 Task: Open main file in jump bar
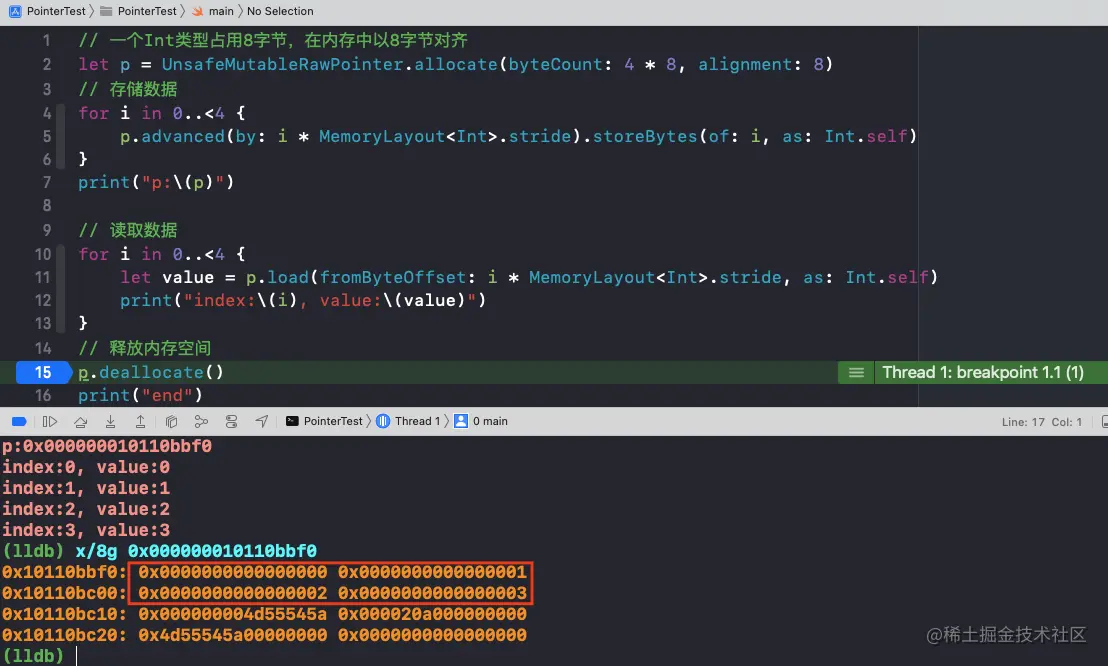(x=213, y=11)
